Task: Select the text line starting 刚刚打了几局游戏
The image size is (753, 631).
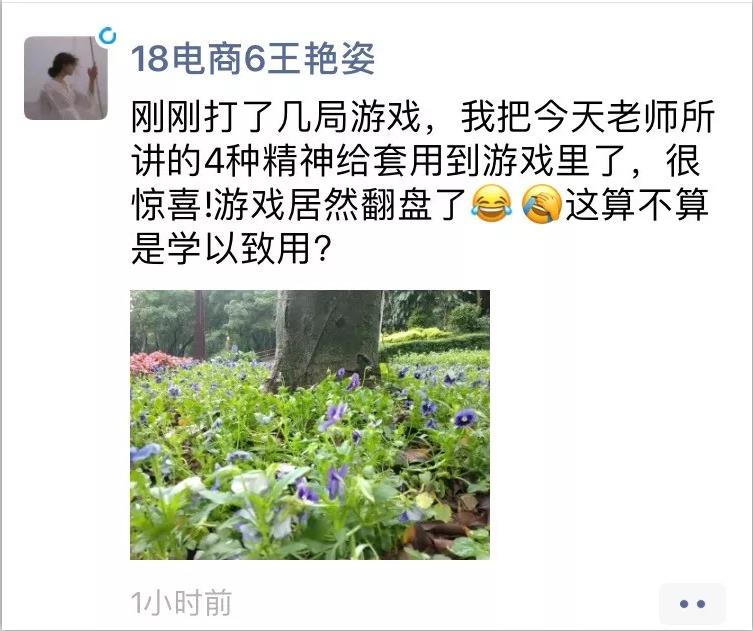Action: point(423,117)
